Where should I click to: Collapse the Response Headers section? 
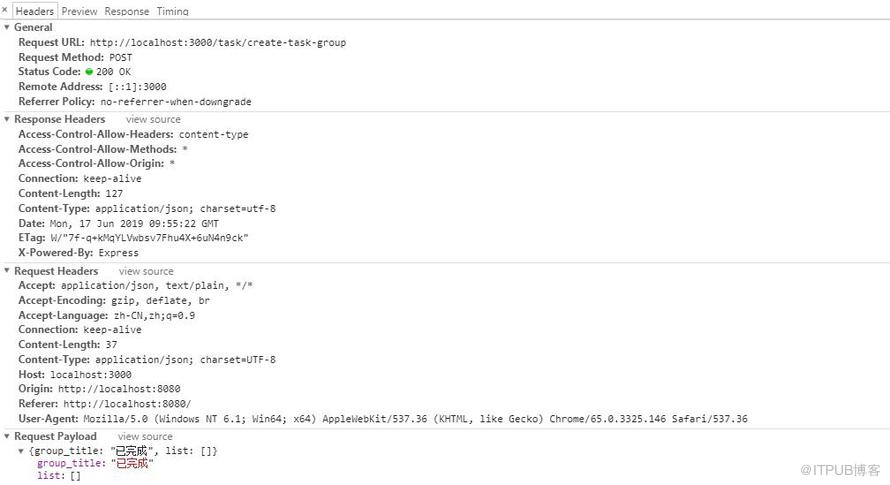click(7, 119)
